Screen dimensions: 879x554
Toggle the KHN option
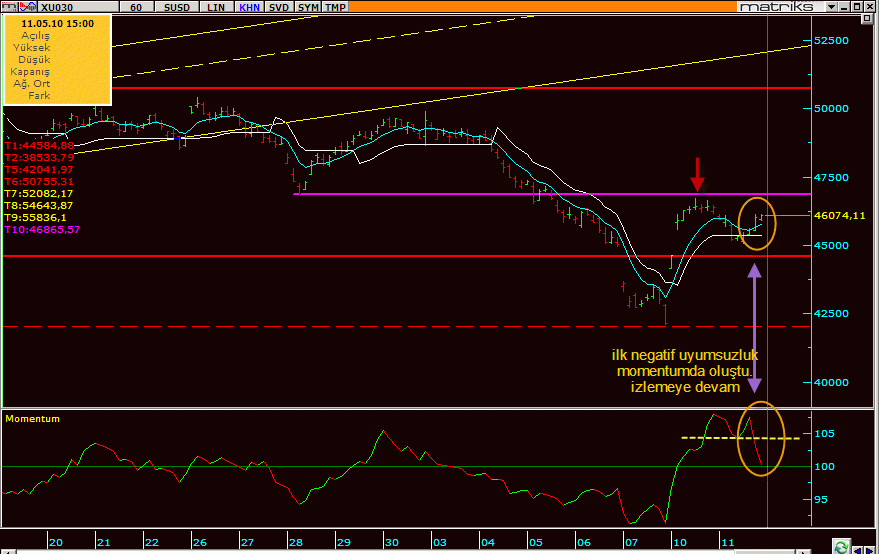pos(247,7)
